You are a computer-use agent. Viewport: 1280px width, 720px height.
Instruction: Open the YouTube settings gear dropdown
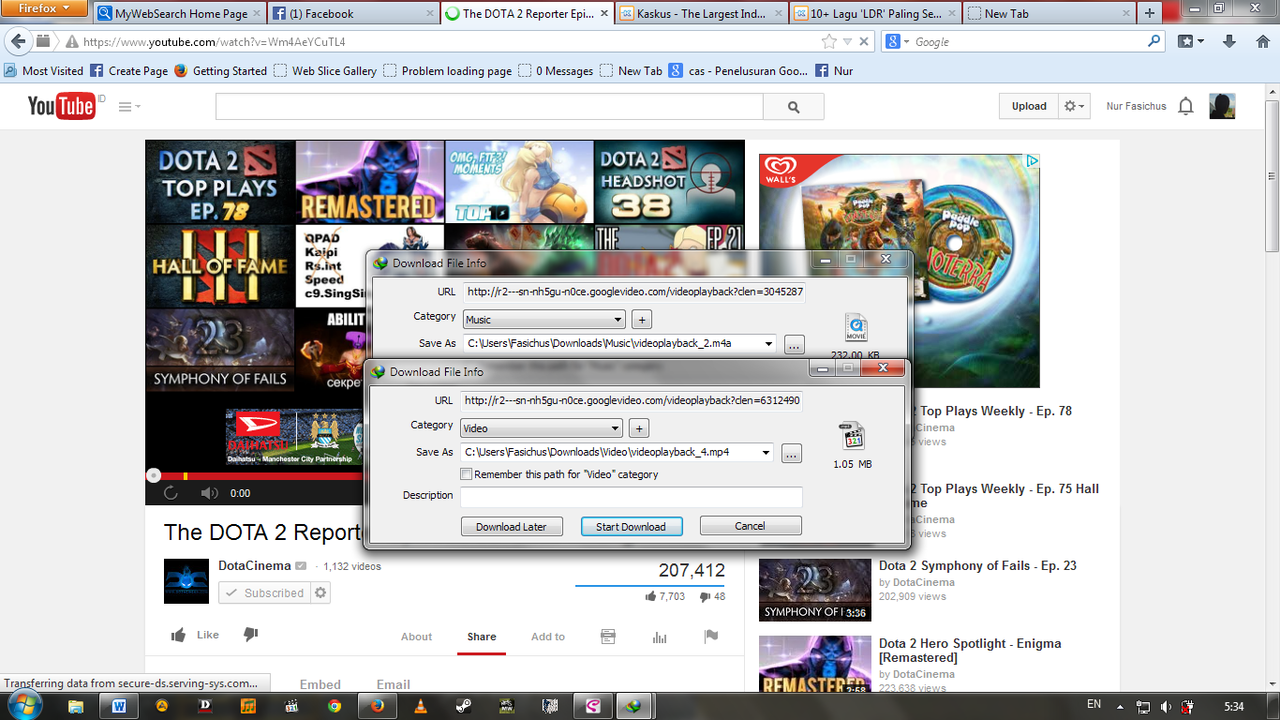tap(1074, 106)
